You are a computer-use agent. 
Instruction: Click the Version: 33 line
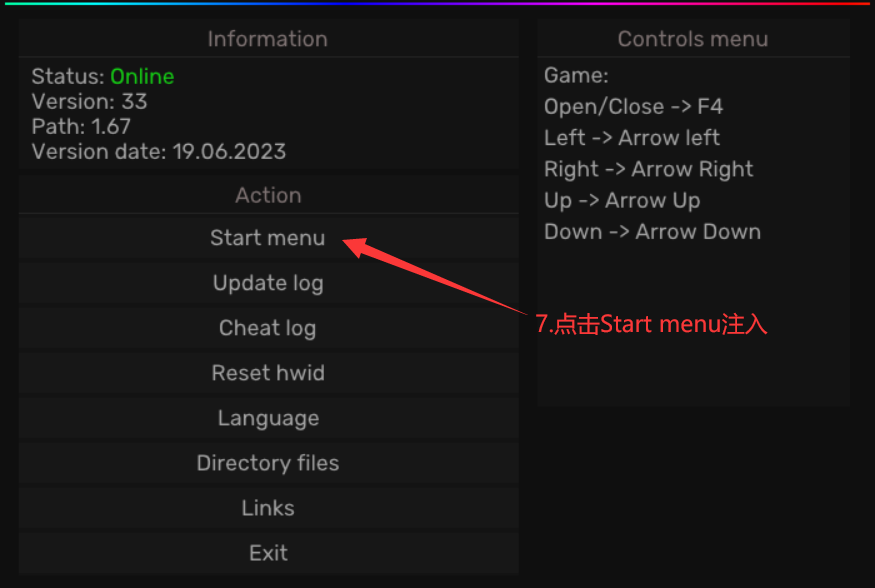(89, 101)
